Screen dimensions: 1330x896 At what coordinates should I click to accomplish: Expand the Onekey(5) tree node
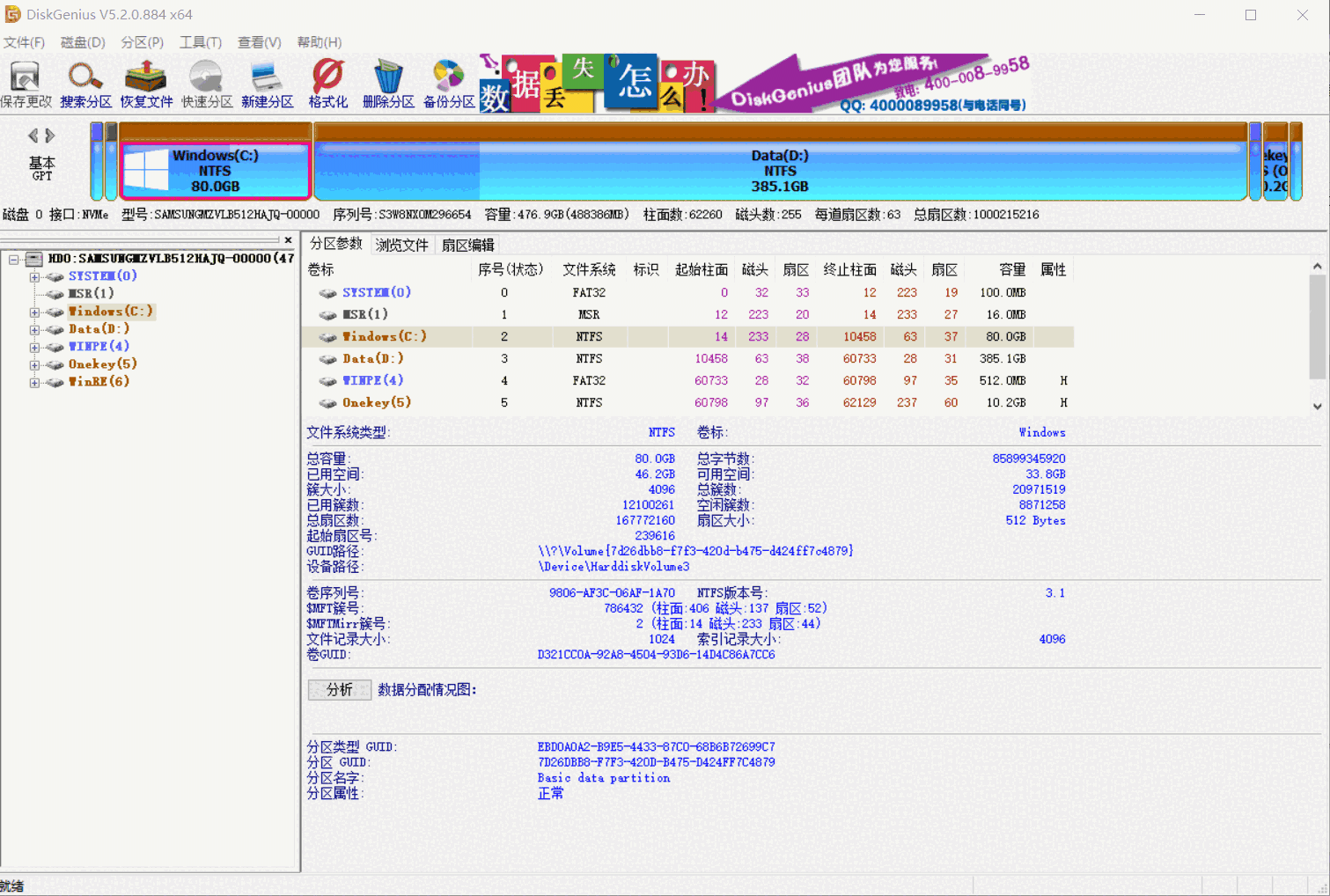pos(33,364)
